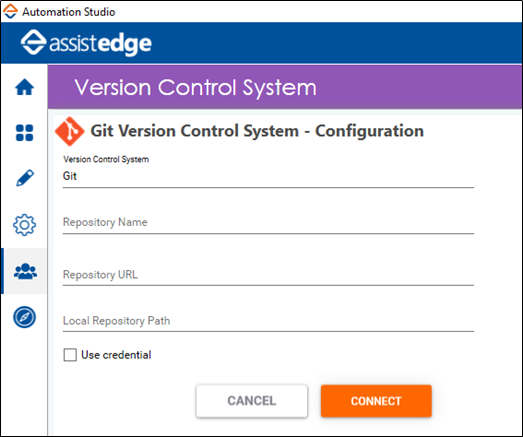Image resolution: width=523 pixels, height=437 pixels.
Task: Focus the Repository Name field
Action: pyautogui.click(x=268, y=222)
